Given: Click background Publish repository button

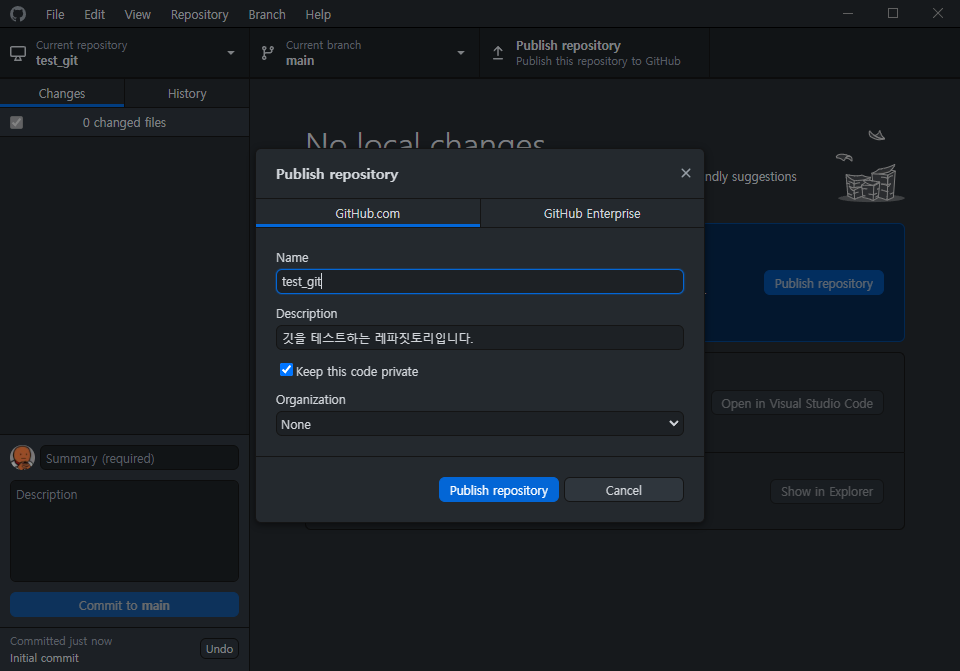Looking at the screenshot, I should coord(823,283).
